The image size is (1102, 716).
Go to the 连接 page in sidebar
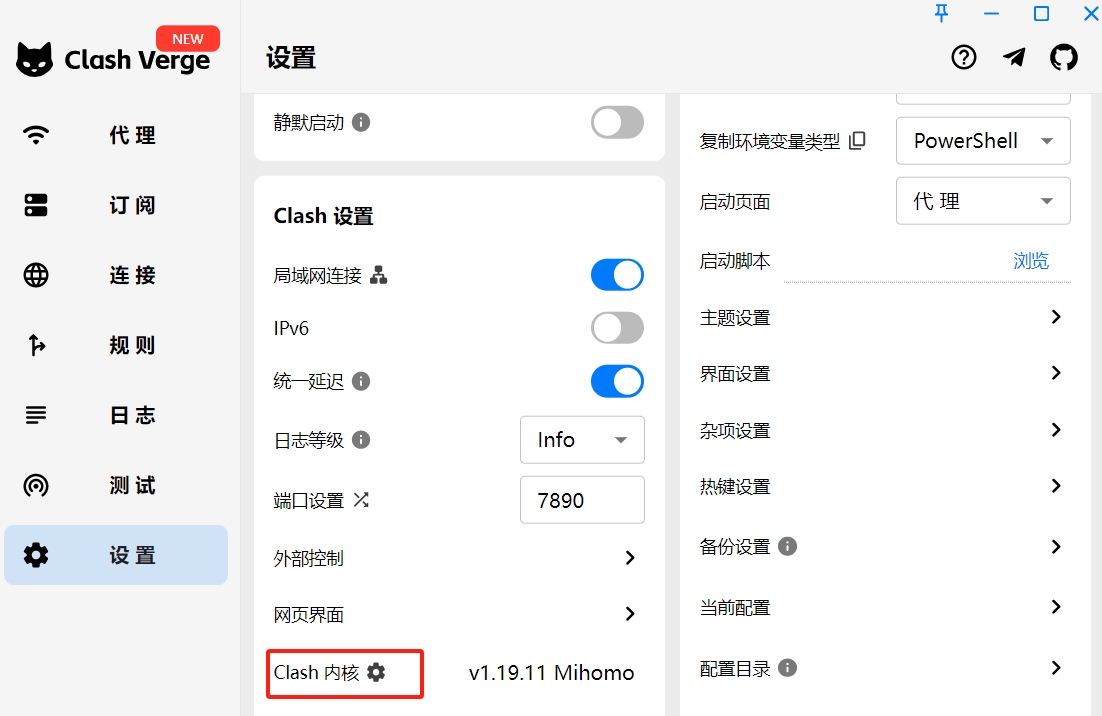tap(116, 275)
